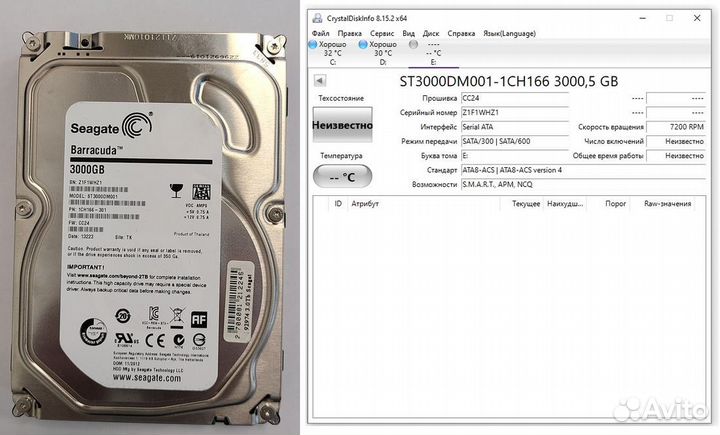Select drive E: status tab
720x435 pixels.
pyautogui.click(x=433, y=53)
